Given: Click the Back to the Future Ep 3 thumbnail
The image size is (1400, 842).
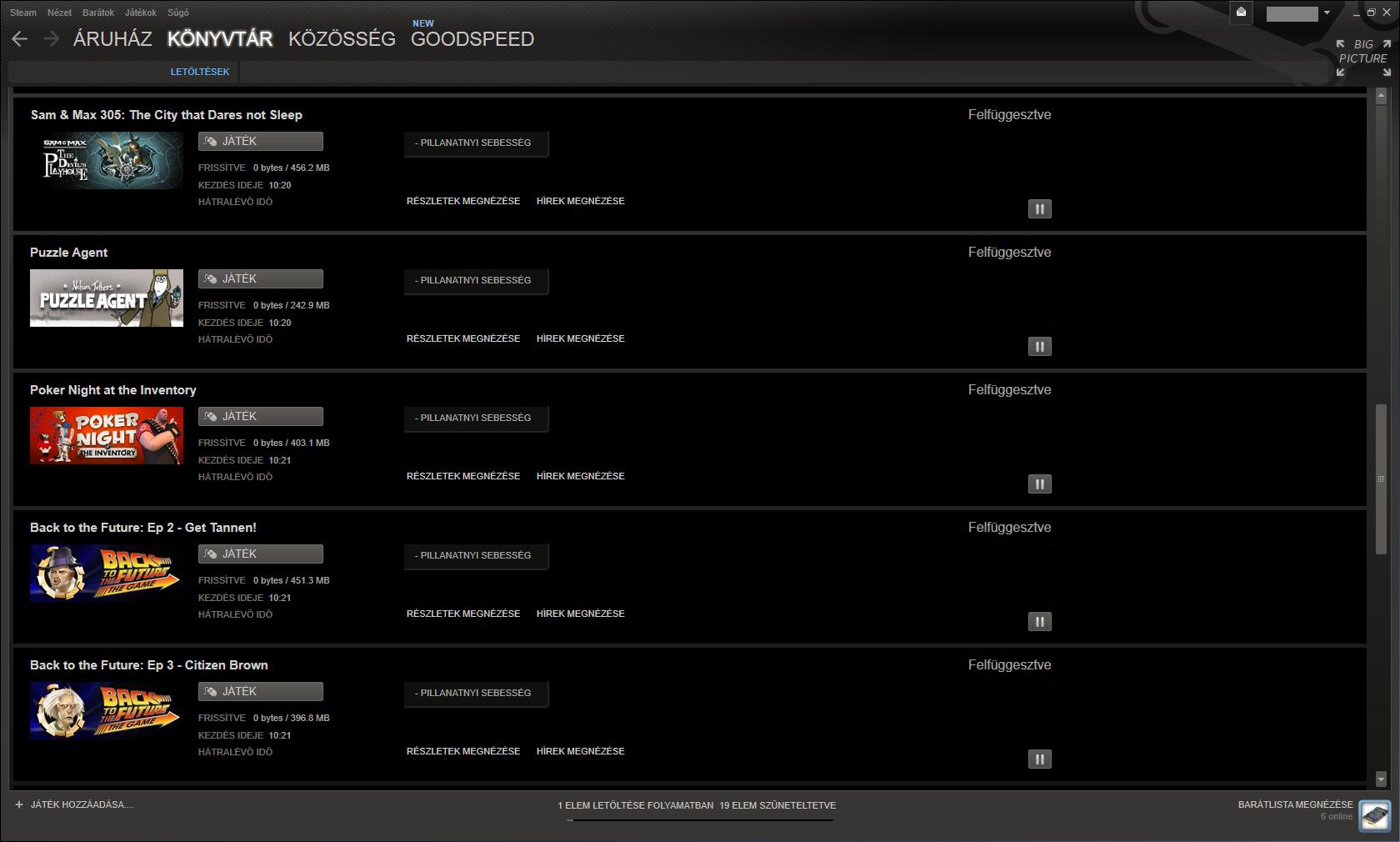Looking at the screenshot, I should (x=107, y=710).
